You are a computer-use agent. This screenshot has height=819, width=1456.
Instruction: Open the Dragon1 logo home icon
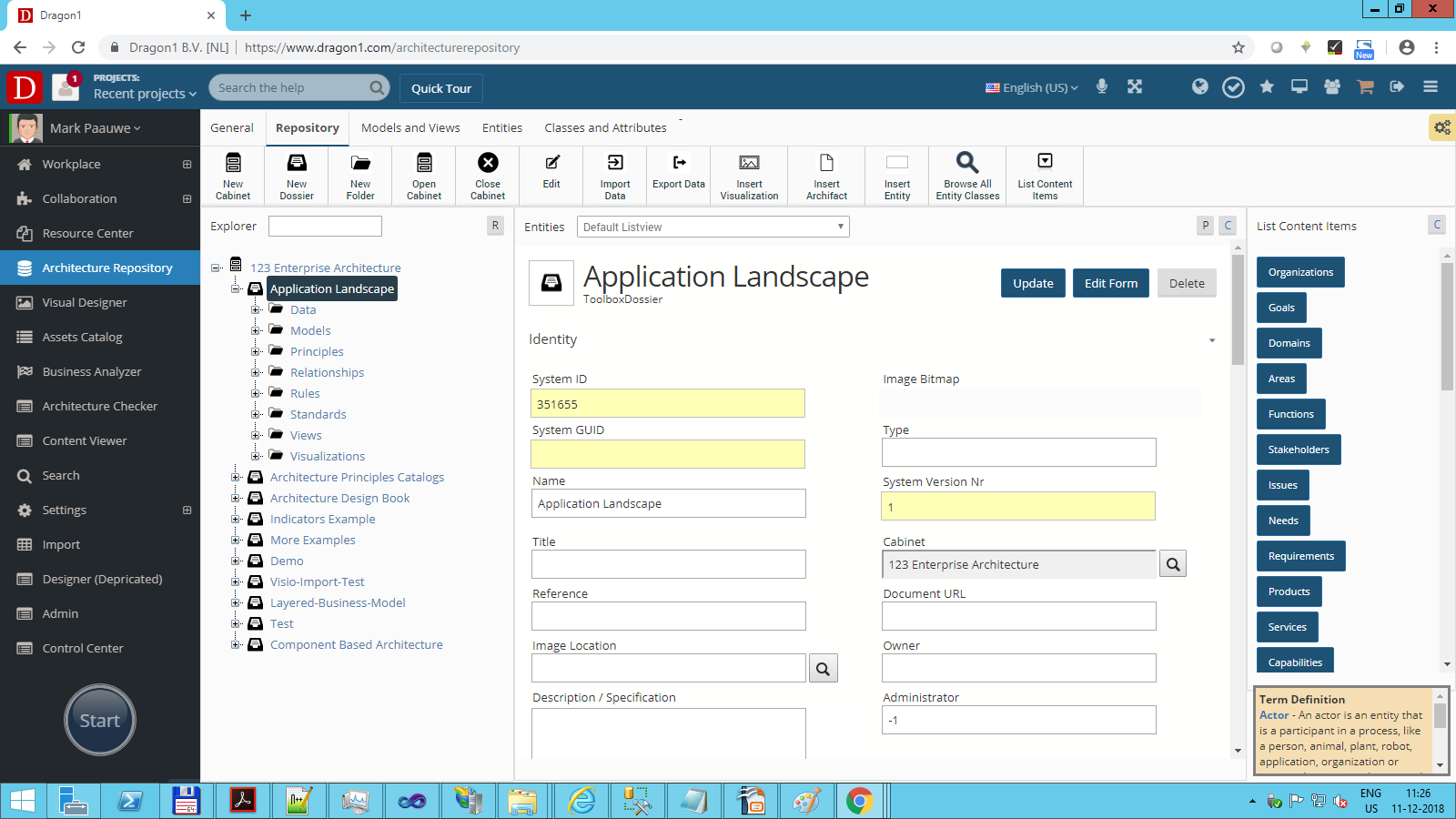click(25, 87)
